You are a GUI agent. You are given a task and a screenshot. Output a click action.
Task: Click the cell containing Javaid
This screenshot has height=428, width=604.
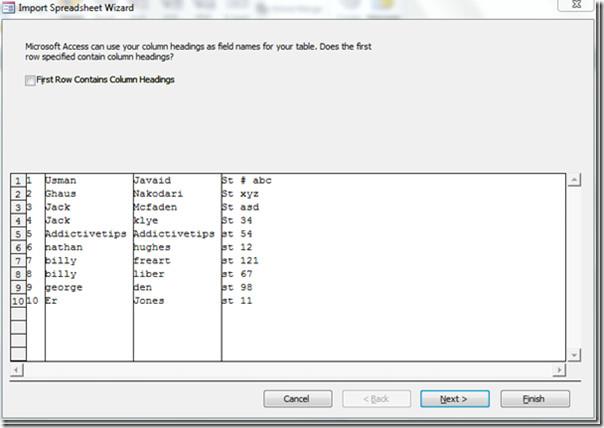pyautogui.click(x=177, y=180)
